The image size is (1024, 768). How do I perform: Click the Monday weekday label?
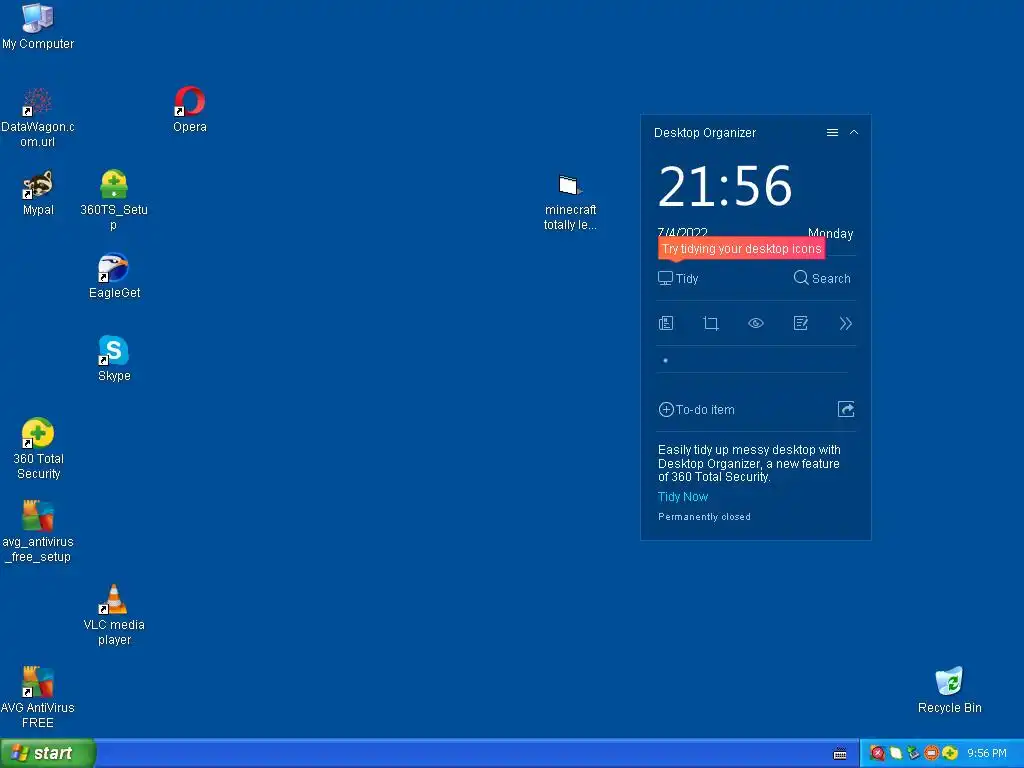(x=830, y=233)
